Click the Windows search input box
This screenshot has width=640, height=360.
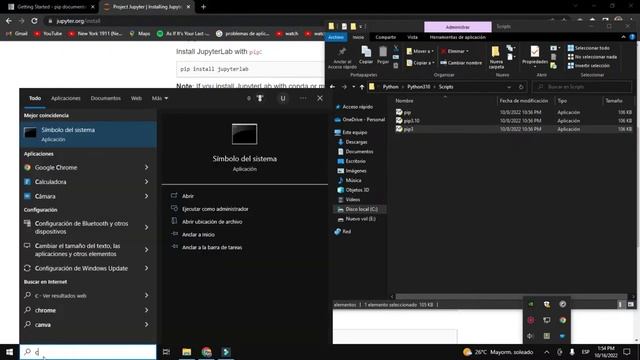(88, 352)
